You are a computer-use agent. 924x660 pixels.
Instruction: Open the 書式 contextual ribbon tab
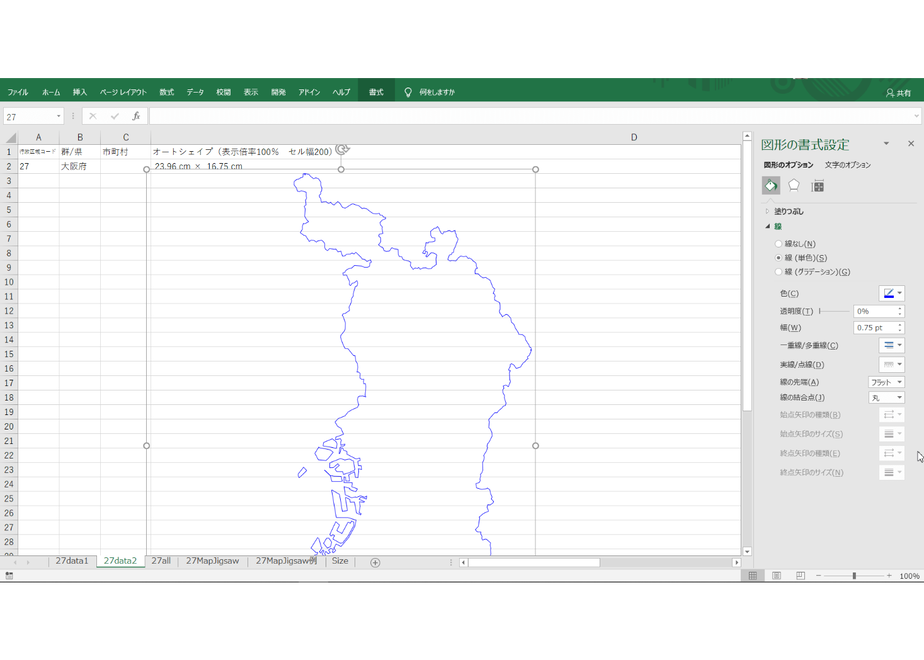point(376,92)
